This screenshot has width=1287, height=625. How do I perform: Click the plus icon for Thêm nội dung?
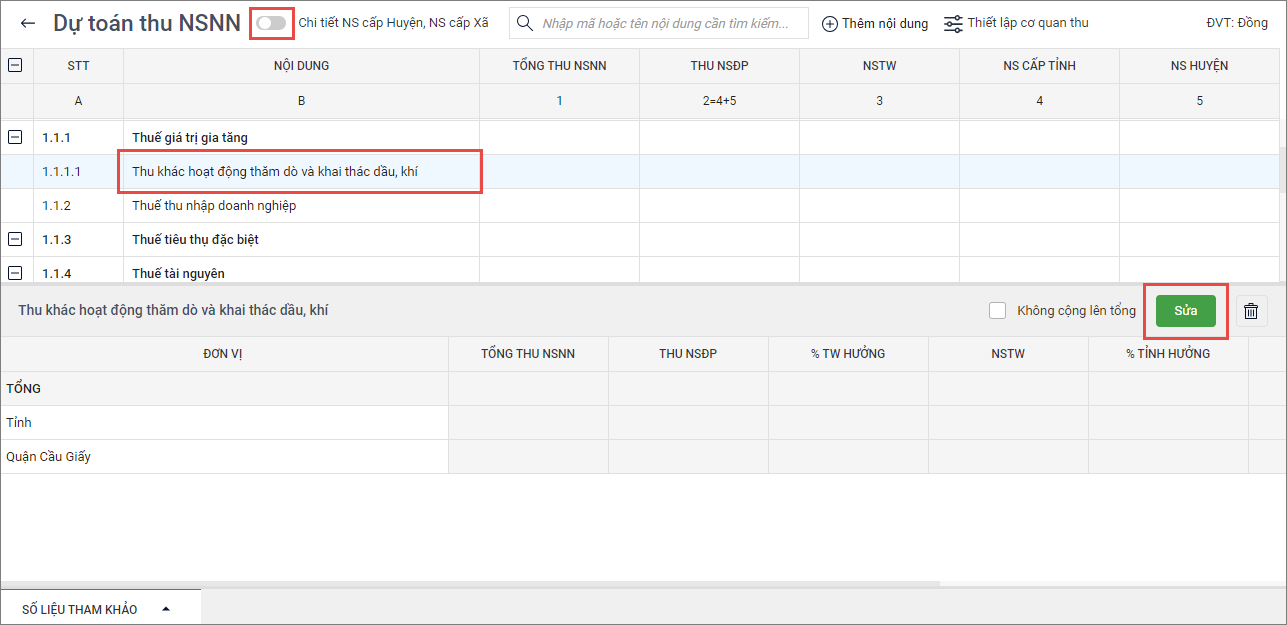click(x=829, y=24)
